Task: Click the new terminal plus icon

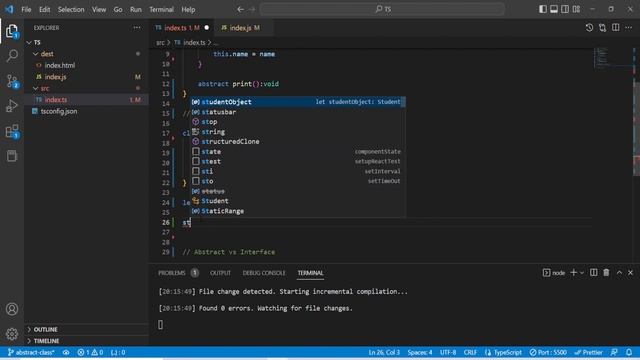Action: [573, 273]
